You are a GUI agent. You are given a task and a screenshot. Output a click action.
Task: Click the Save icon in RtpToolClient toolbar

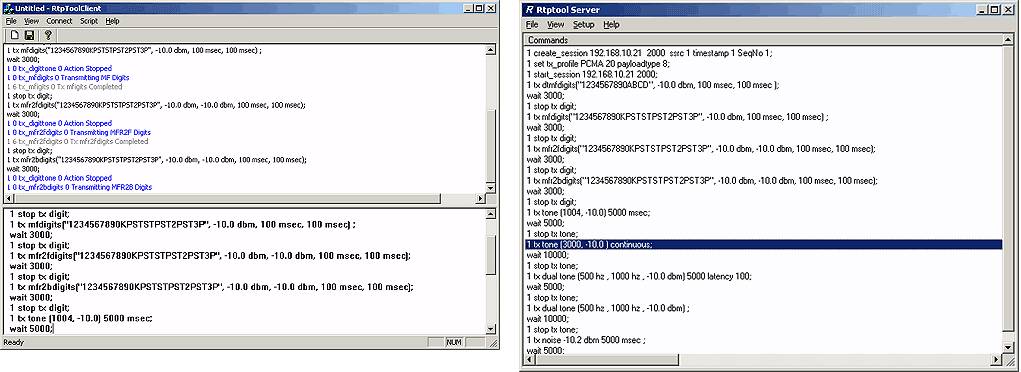(29, 35)
